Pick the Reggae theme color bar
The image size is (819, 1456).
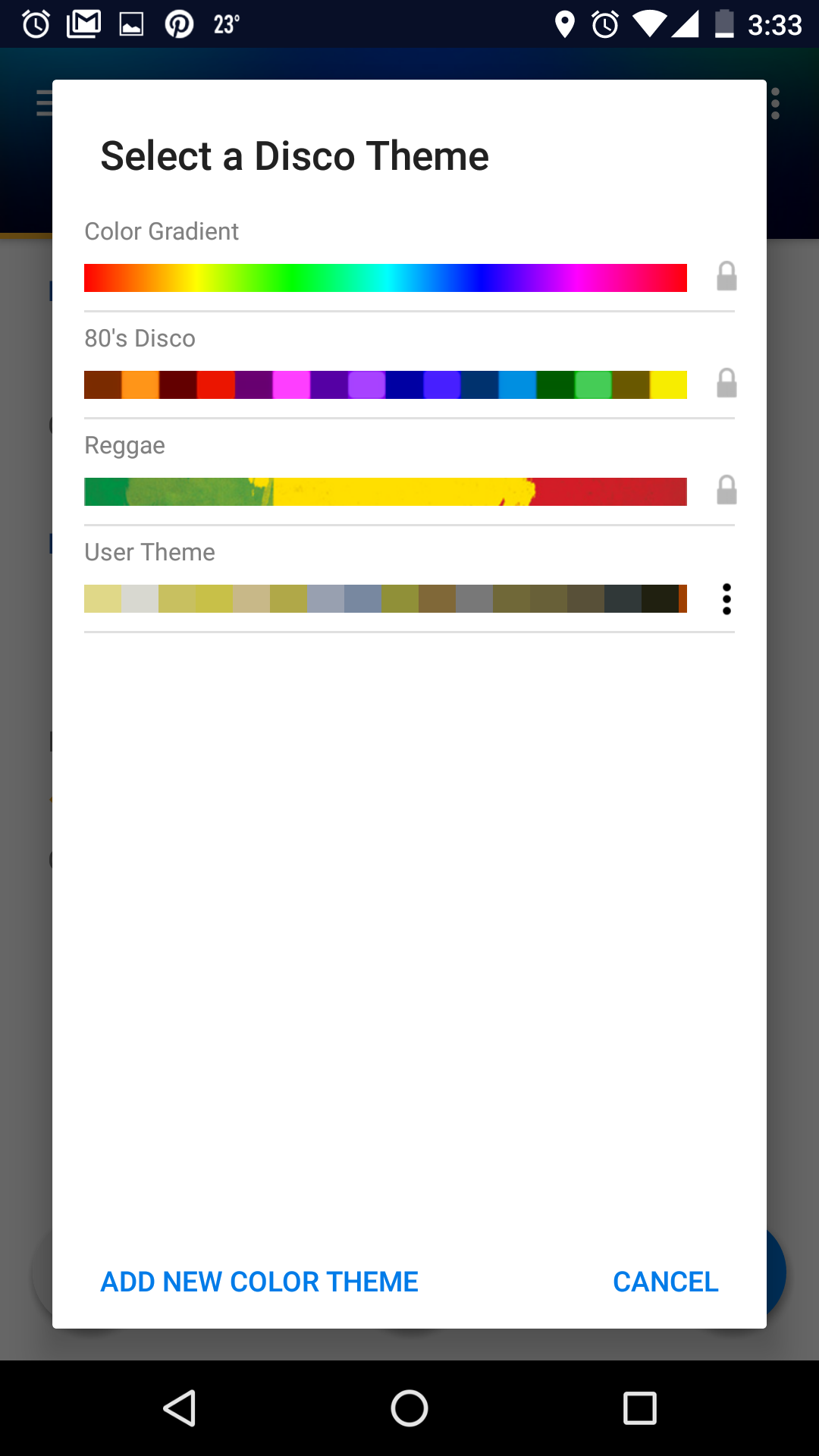click(x=385, y=491)
